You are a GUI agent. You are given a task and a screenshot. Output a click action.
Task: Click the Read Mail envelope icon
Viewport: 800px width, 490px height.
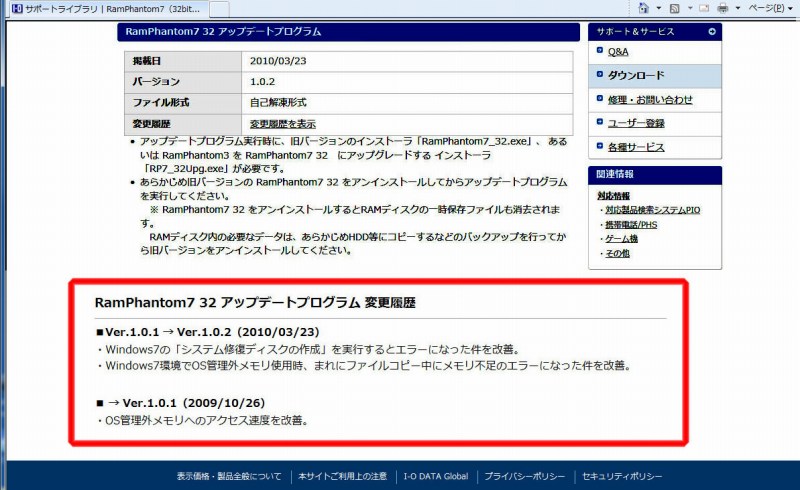706,8
